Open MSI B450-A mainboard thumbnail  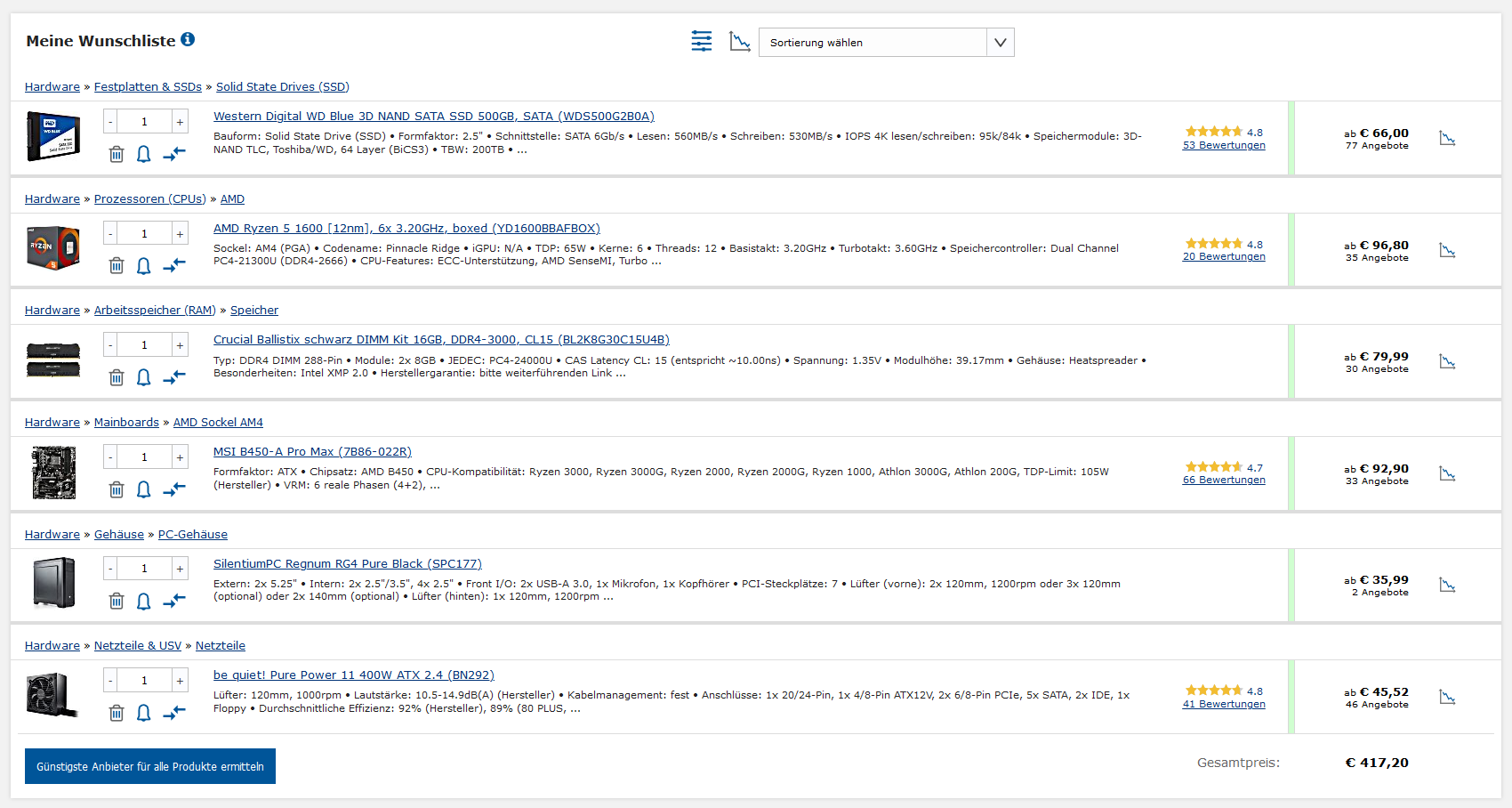pyautogui.click(x=53, y=473)
